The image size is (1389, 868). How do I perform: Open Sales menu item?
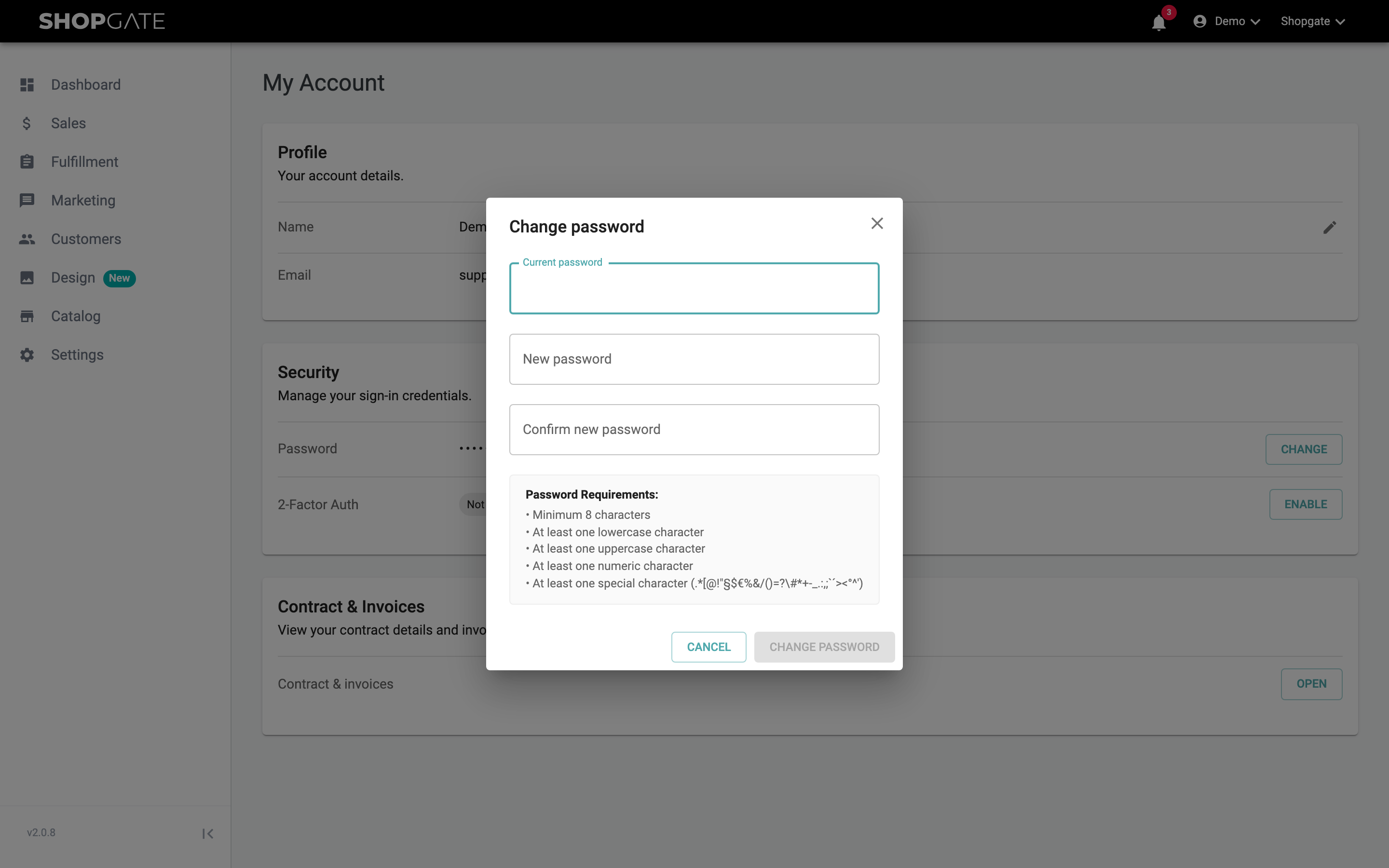[68, 123]
